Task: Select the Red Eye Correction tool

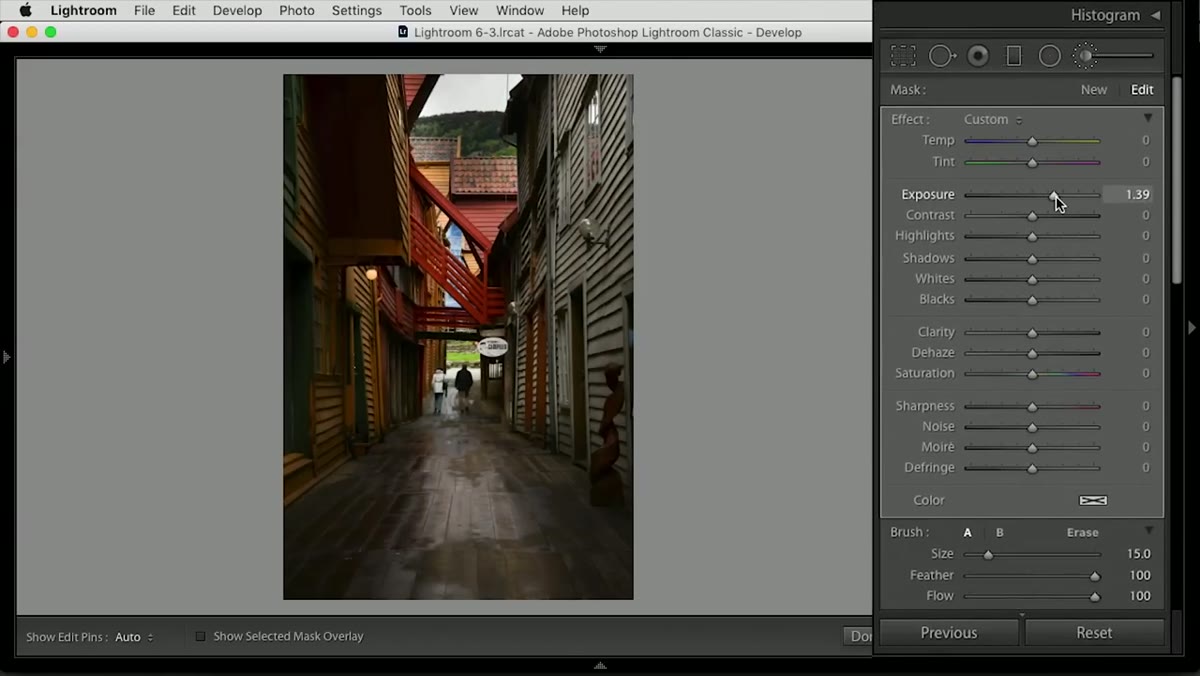Action: pyautogui.click(x=978, y=56)
